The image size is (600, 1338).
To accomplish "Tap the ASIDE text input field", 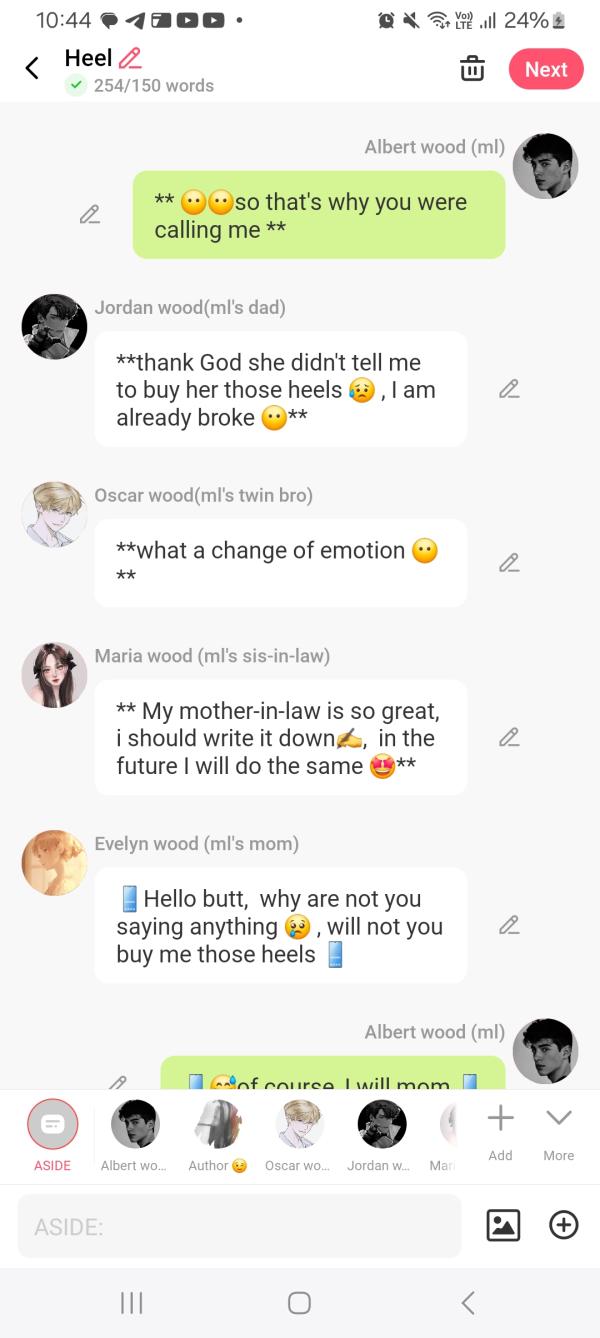I will 240,1224.
